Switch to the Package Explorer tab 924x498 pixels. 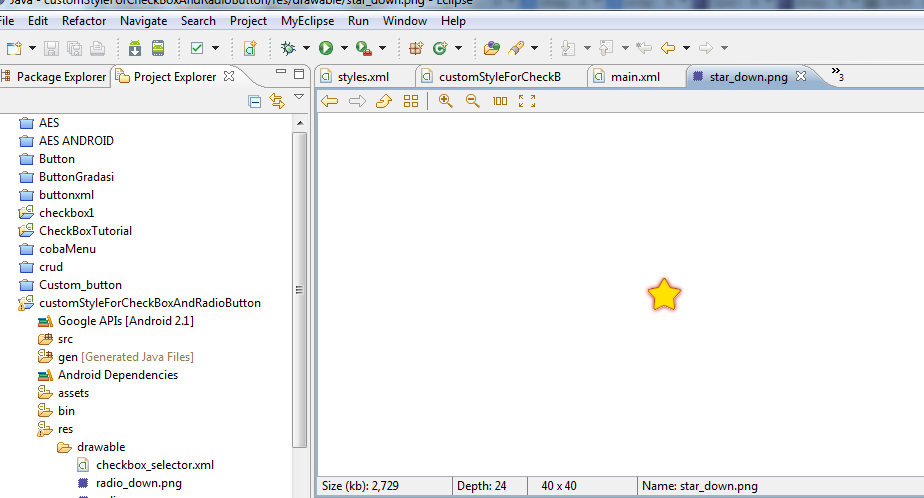pos(60,76)
